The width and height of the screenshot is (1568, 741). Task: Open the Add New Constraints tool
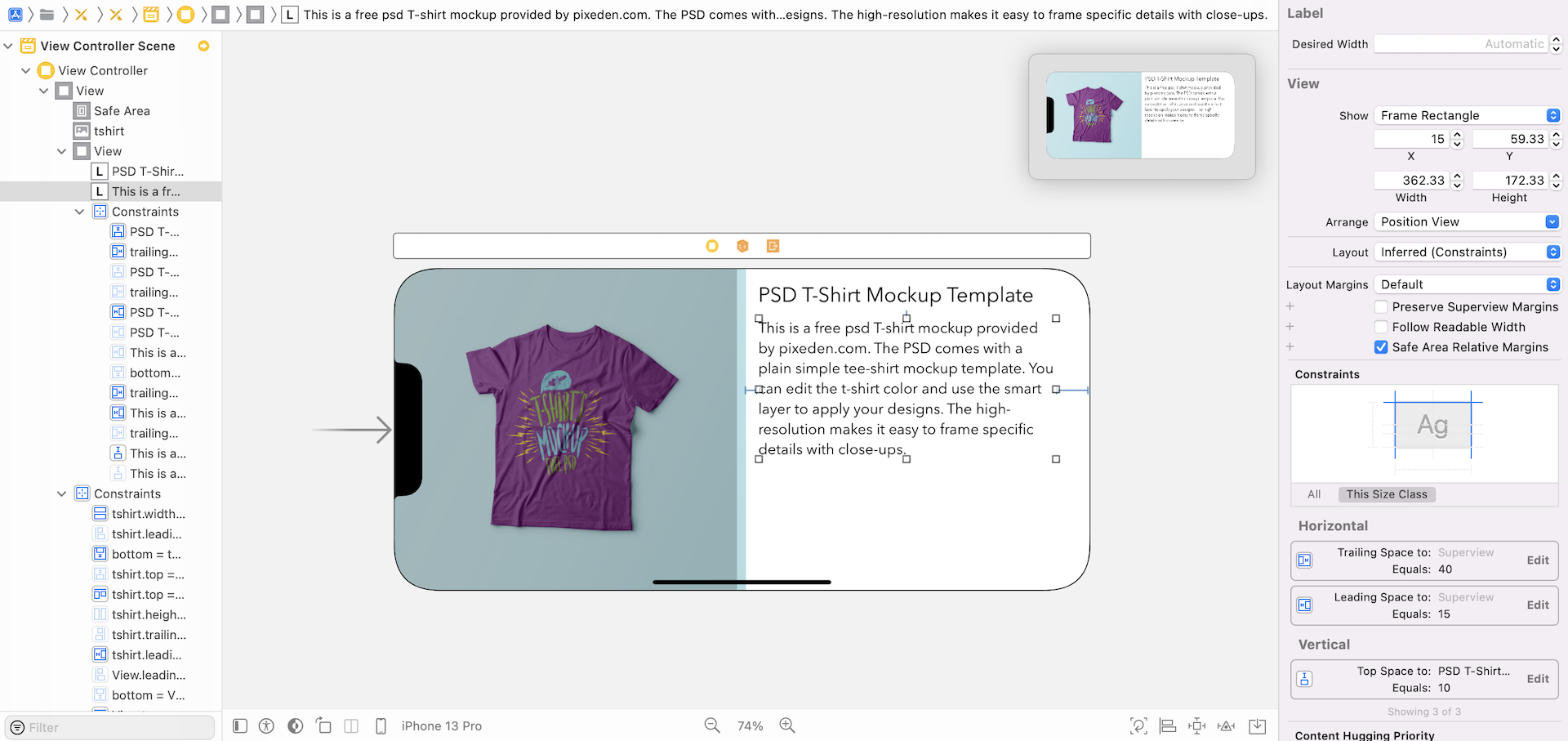[x=1197, y=725]
